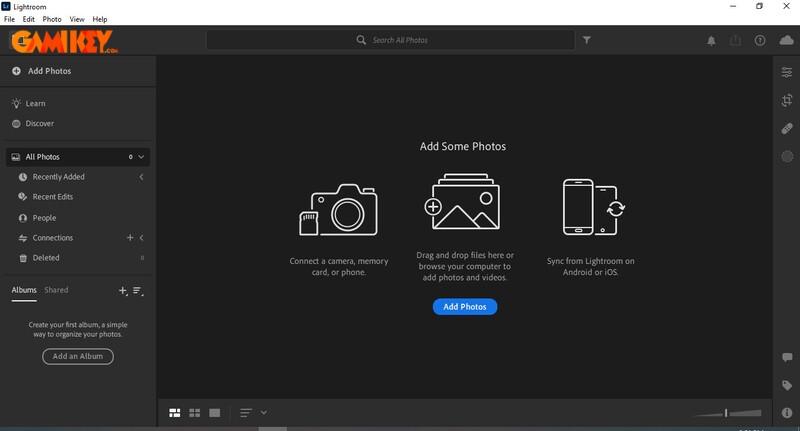Open the notifications bell
The height and width of the screenshot is (431, 800).
(x=711, y=41)
